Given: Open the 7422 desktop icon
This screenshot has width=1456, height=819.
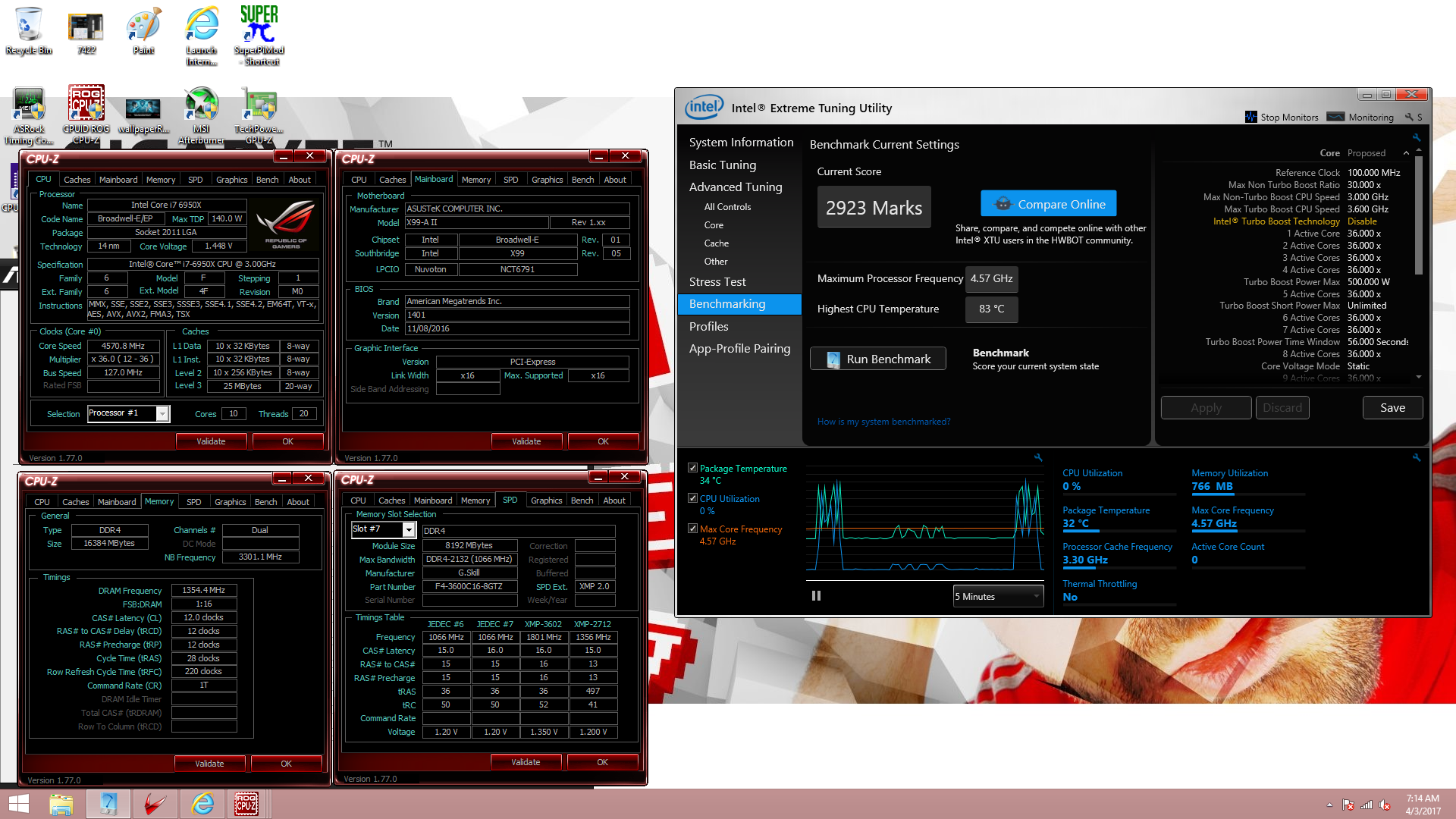Looking at the screenshot, I should pos(86,30).
